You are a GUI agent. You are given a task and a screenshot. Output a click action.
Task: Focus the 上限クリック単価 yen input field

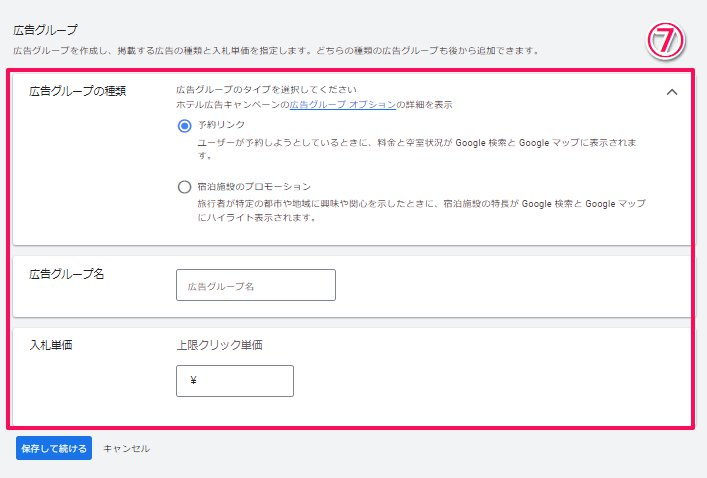235,381
